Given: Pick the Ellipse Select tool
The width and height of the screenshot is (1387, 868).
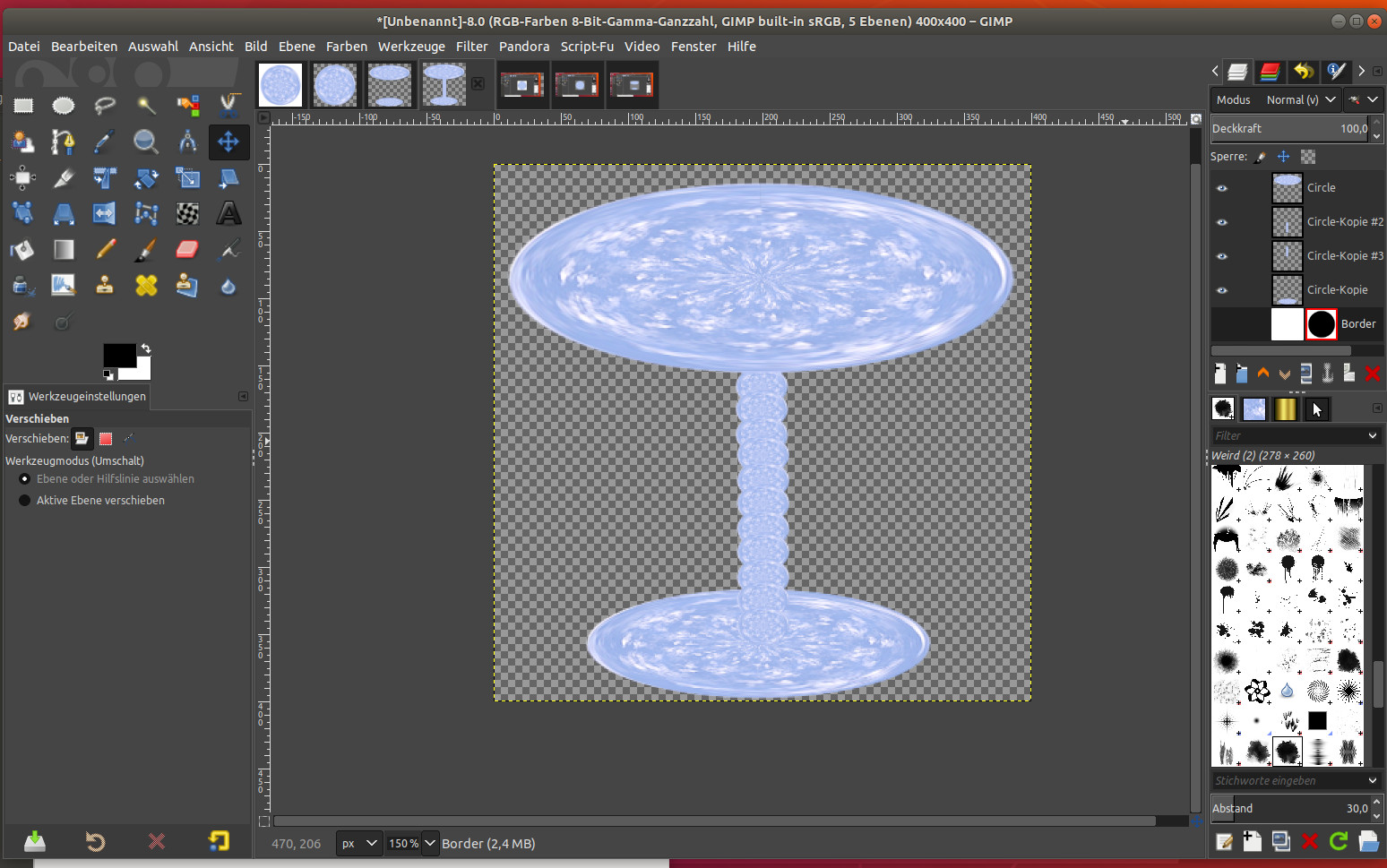Looking at the screenshot, I should pos(63,106).
